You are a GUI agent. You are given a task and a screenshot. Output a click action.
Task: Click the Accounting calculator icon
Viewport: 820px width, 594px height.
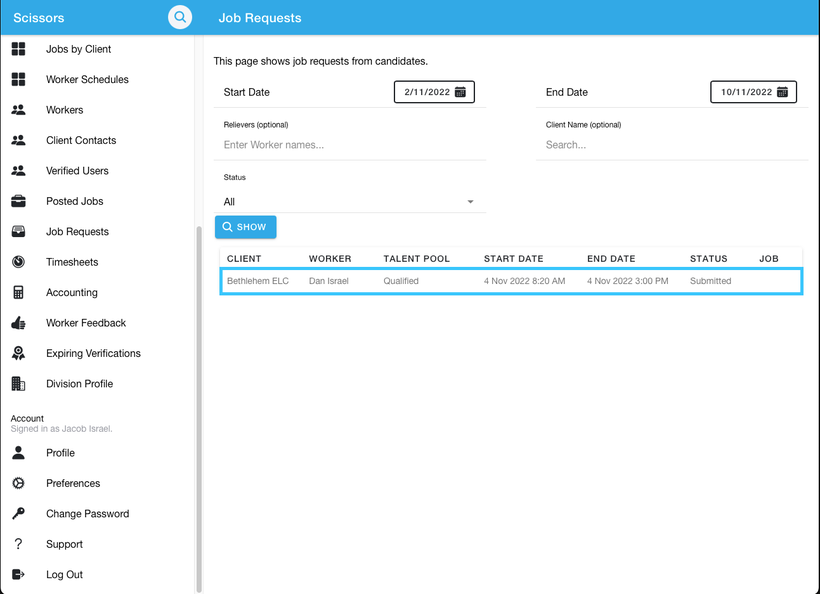pyautogui.click(x=18, y=292)
